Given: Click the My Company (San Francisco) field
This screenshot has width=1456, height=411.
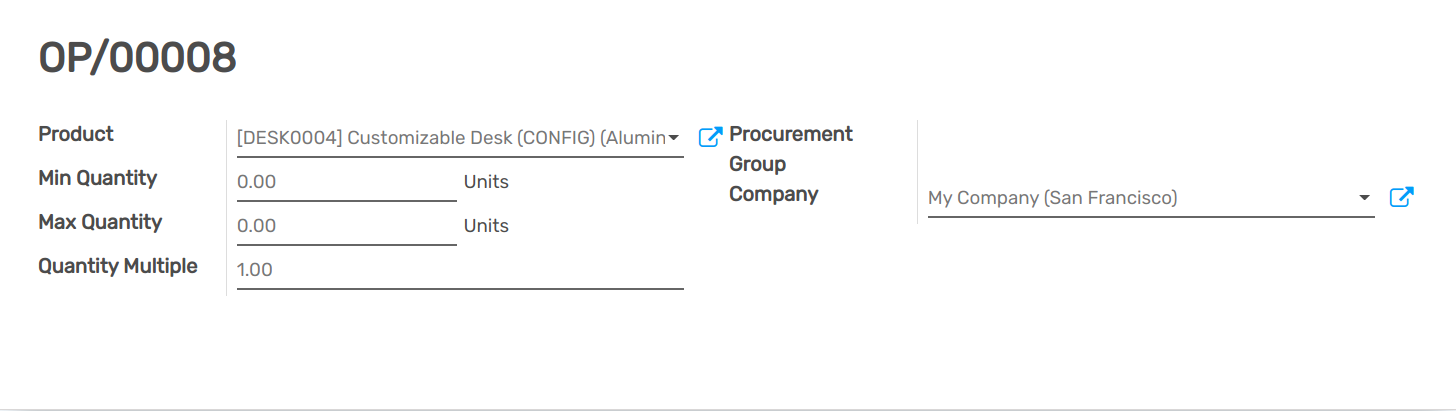Looking at the screenshot, I should pos(1140,198).
